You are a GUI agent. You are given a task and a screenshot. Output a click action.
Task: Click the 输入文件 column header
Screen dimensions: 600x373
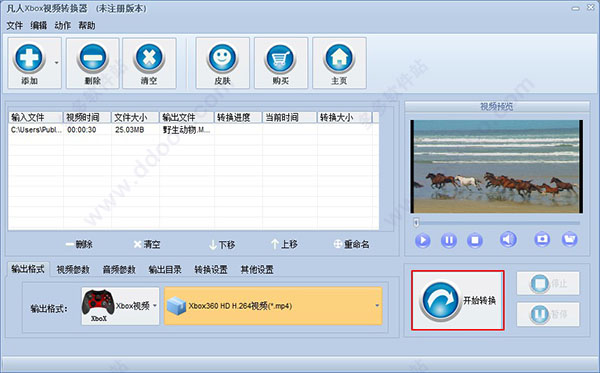click(x=35, y=117)
